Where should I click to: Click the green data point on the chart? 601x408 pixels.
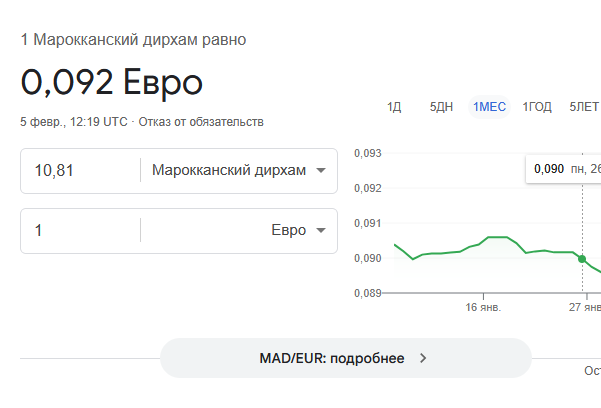(x=583, y=259)
